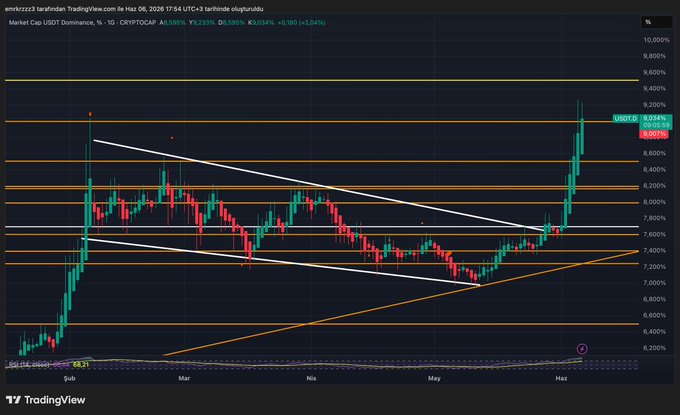Click the 7,400% price axis label
The image size is (680, 415).
tap(654, 251)
